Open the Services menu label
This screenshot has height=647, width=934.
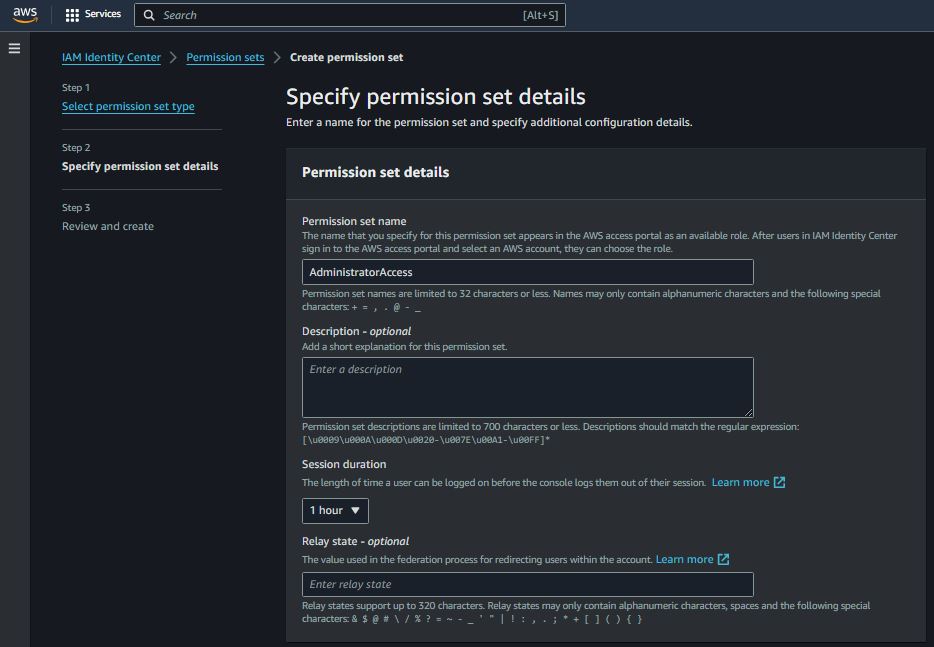[x=103, y=15]
